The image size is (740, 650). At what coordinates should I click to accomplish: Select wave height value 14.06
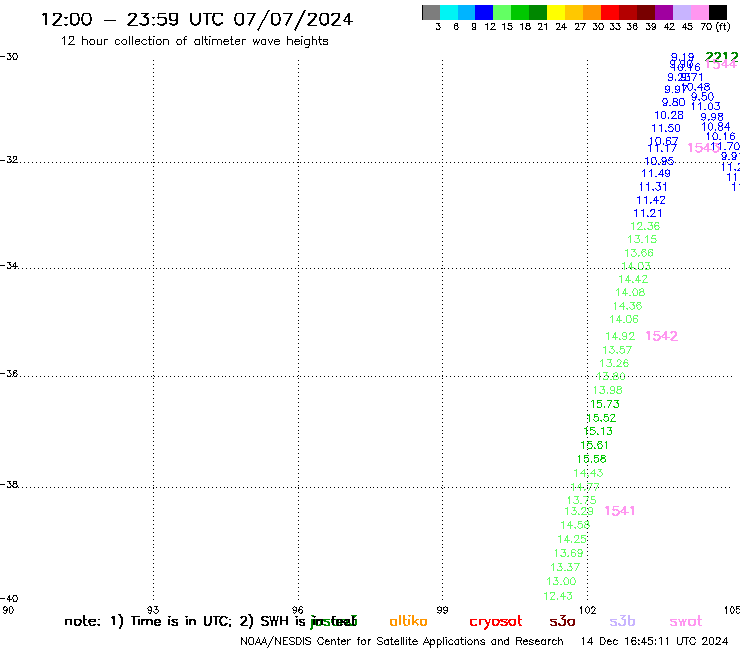point(624,320)
